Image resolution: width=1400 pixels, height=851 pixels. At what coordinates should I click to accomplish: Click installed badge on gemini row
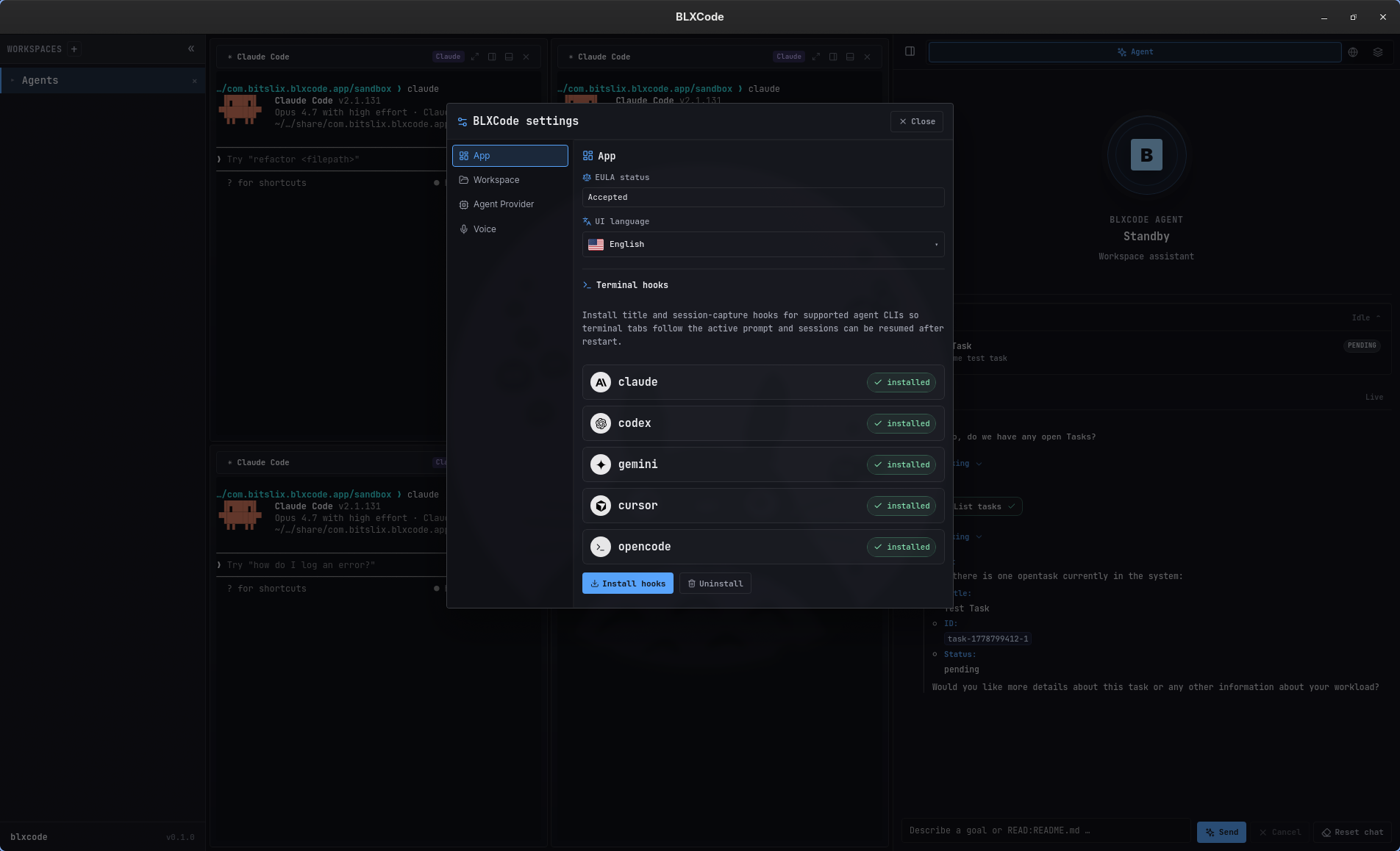coord(901,464)
